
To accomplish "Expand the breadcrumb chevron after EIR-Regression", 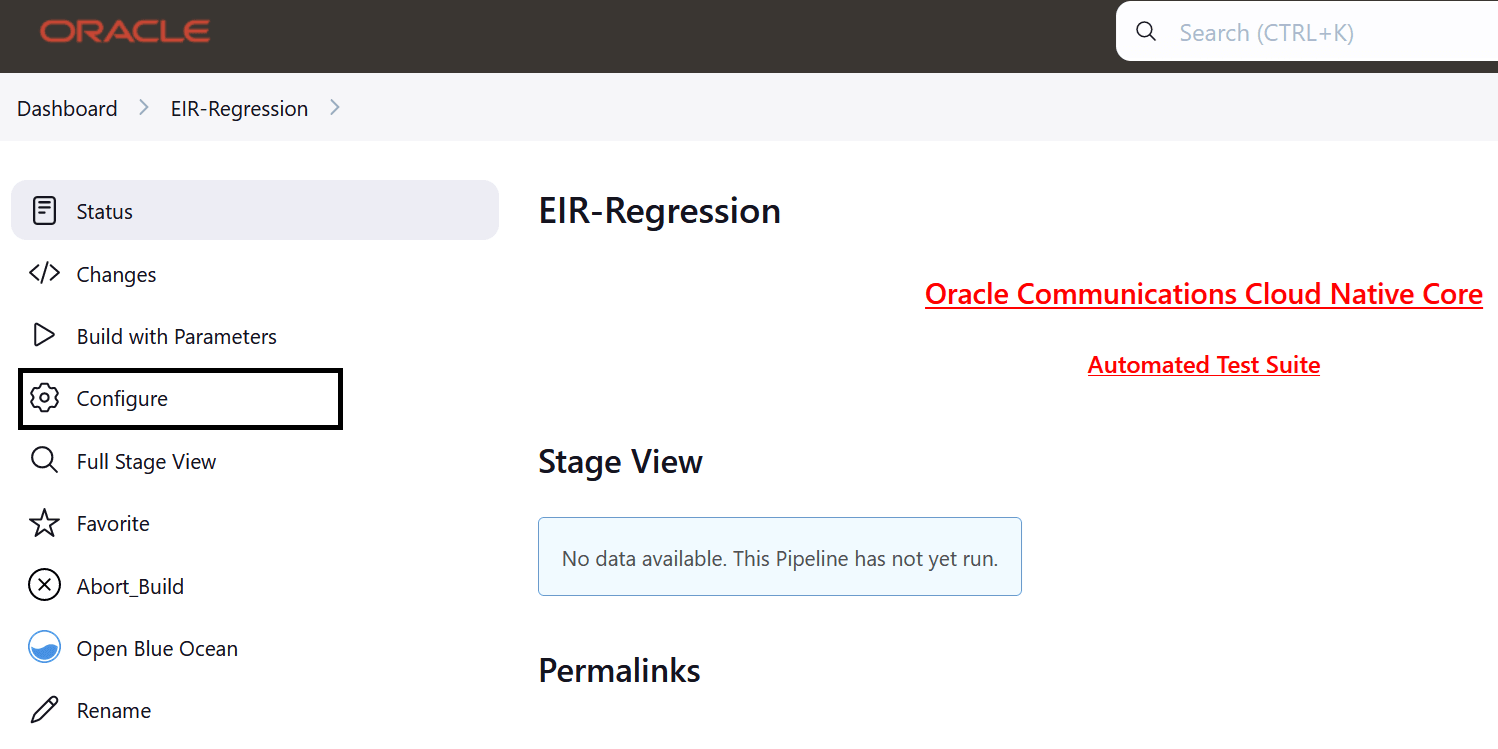I will [x=335, y=107].
